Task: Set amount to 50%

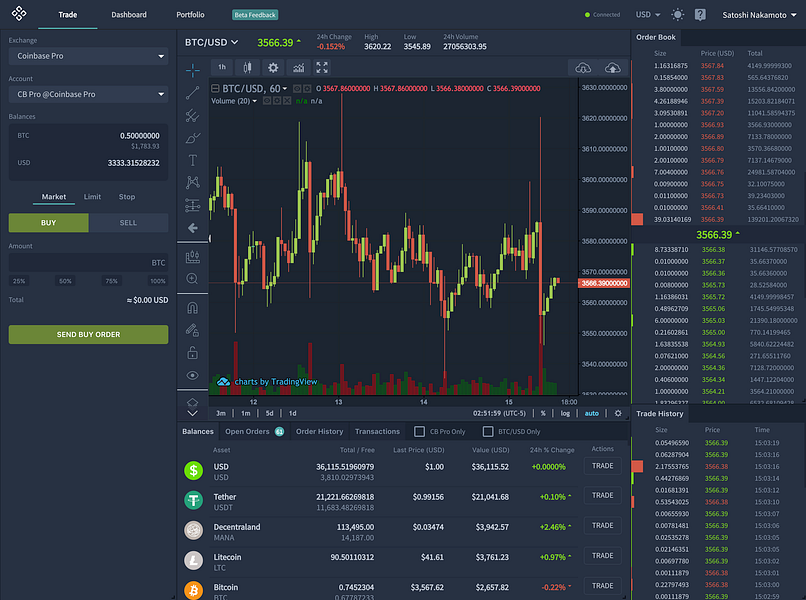Action: point(65,281)
